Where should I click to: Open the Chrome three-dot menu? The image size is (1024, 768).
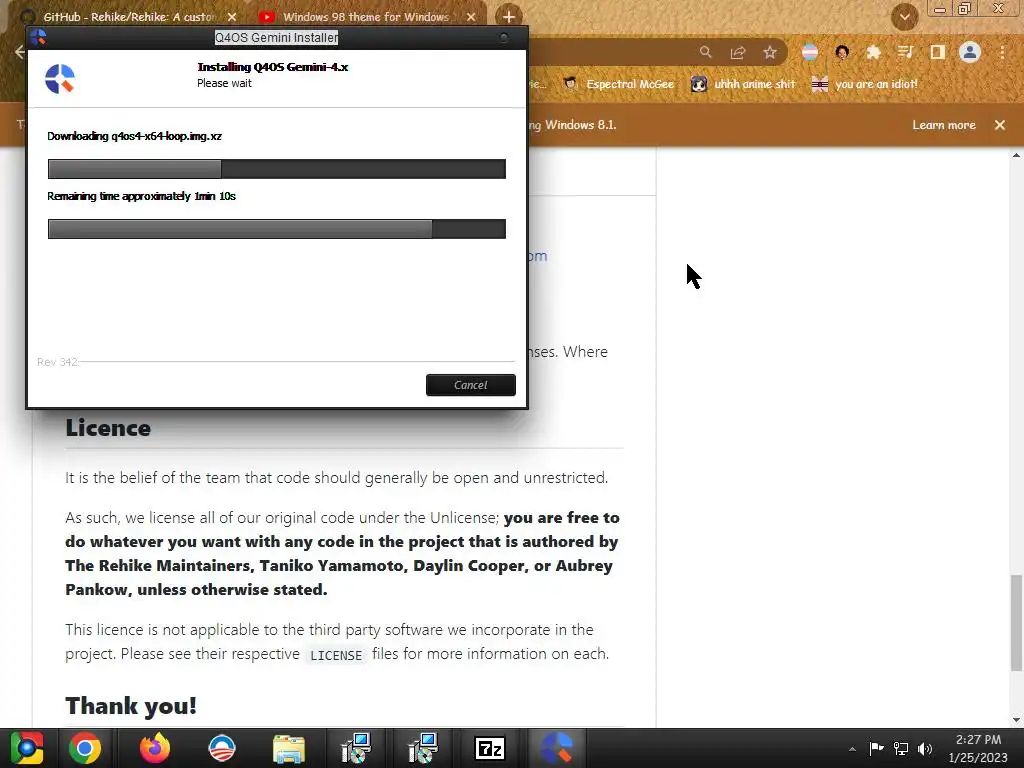1002,52
